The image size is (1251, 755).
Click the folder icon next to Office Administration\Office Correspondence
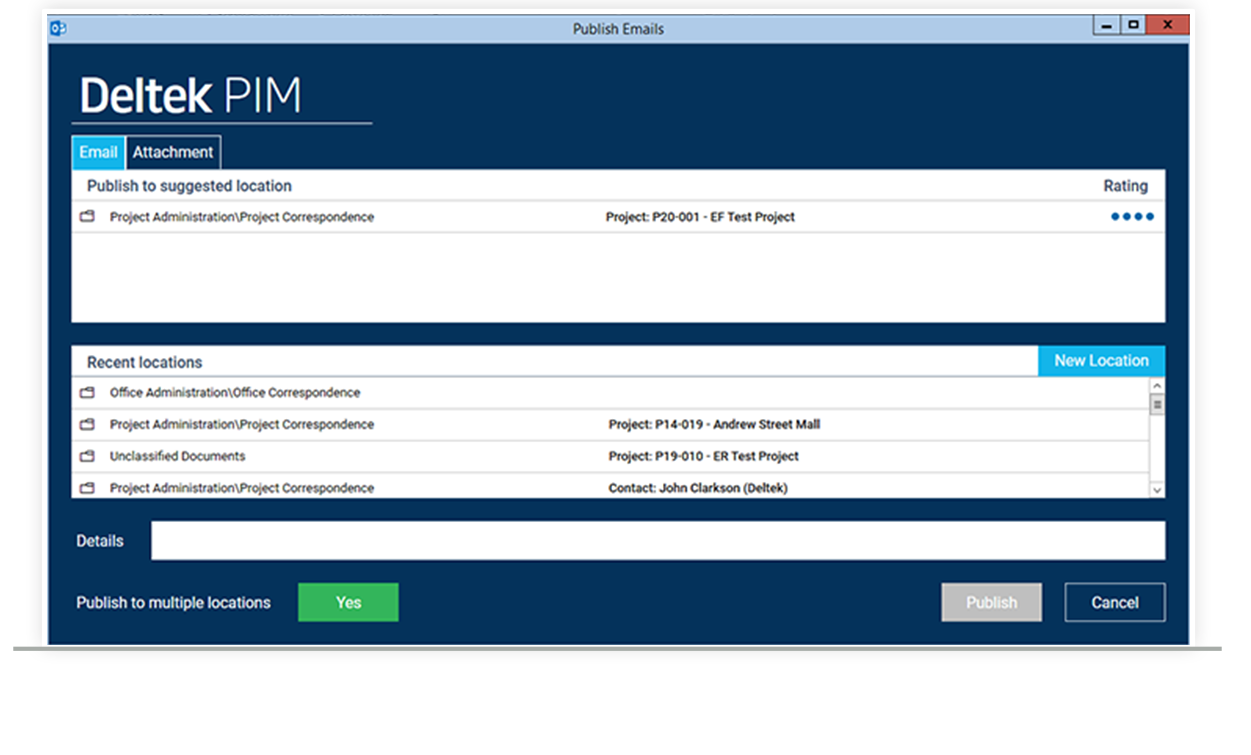(89, 392)
